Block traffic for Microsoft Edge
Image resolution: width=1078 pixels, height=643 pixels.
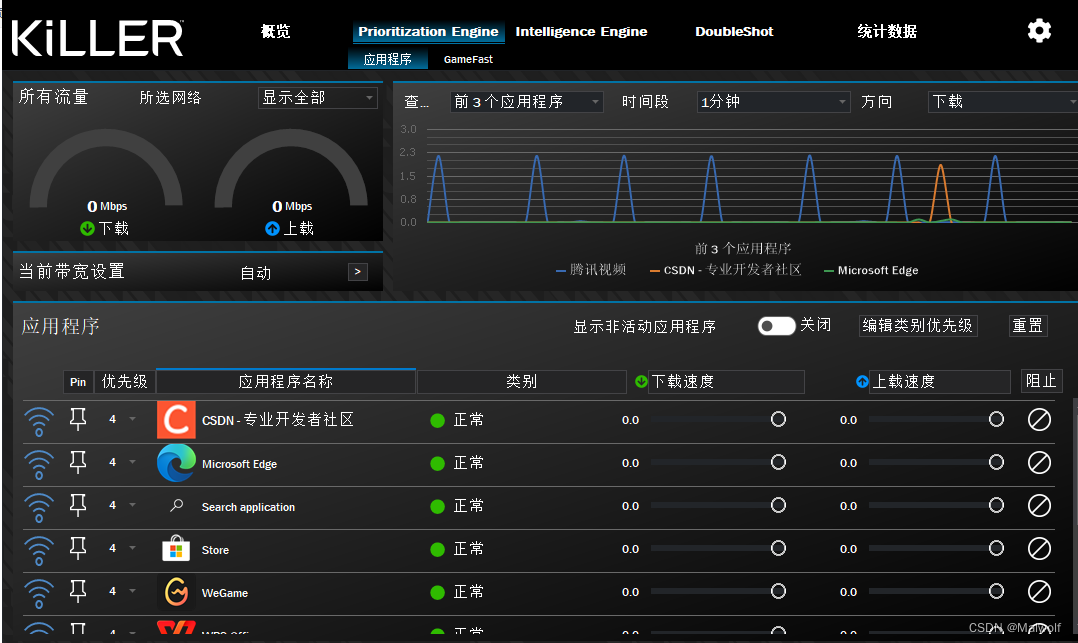click(1038, 463)
